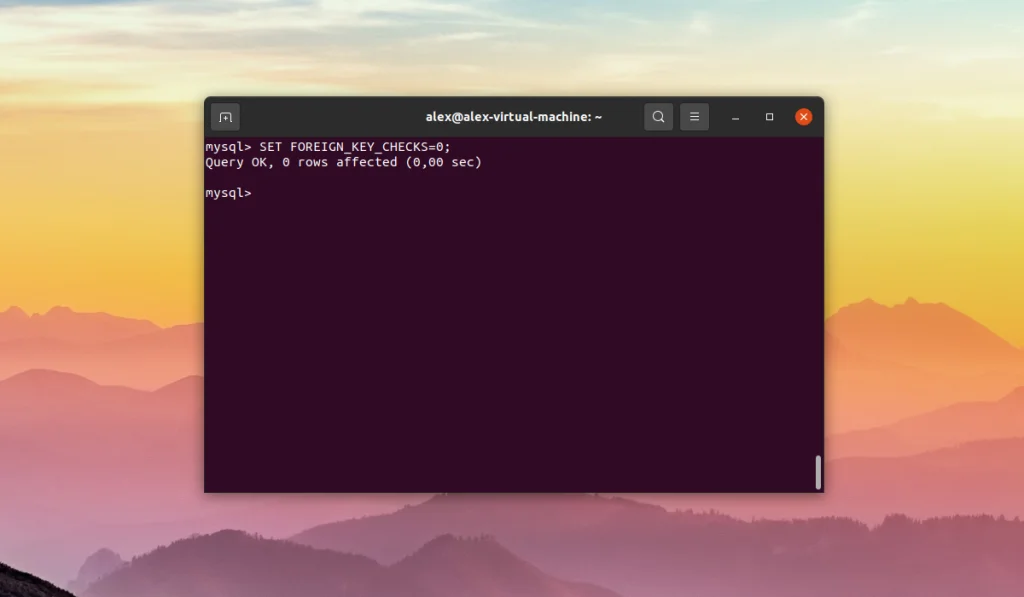Activate the add-tab button in the titlebar
1024x597 pixels.
click(x=225, y=116)
